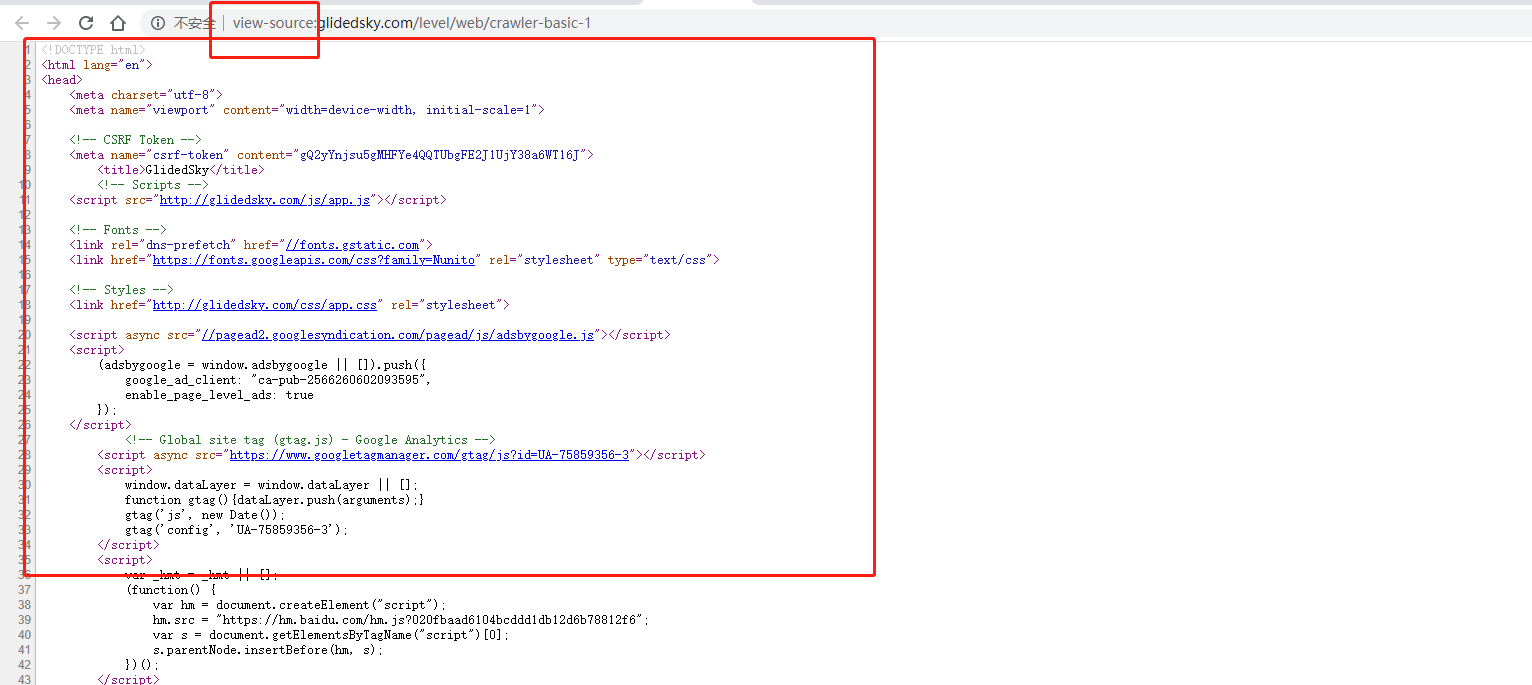Screen dimensions: 1532x685
Task: Click the Fonts comment line
Action: [118, 230]
